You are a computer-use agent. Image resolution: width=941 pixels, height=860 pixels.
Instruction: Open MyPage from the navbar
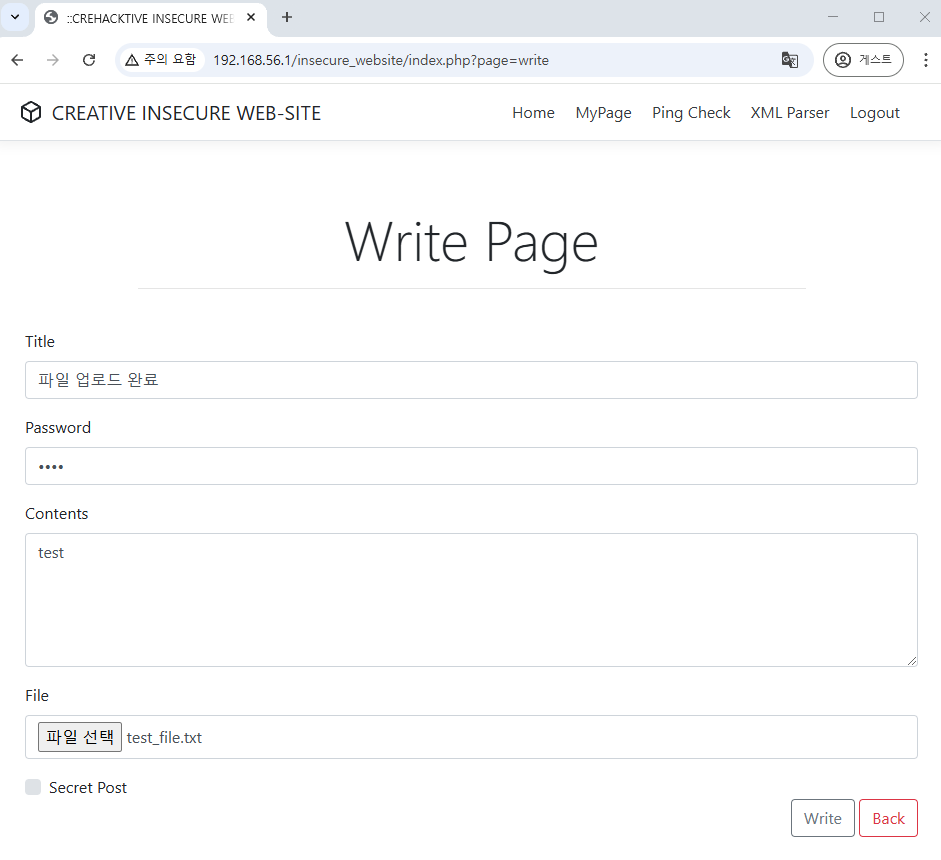(603, 113)
